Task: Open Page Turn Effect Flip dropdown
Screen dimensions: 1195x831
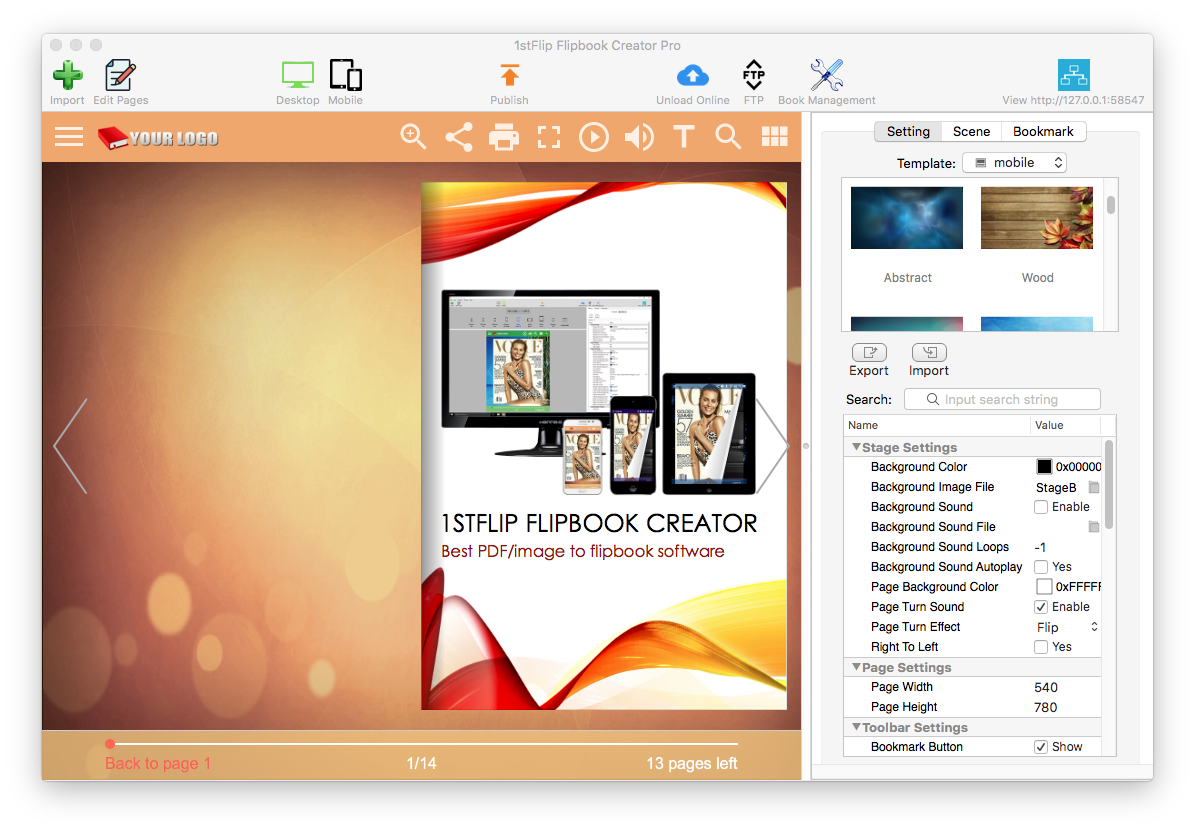Action: click(1067, 627)
